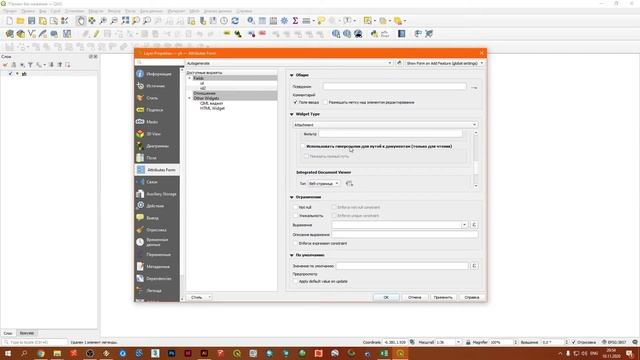The width and height of the screenshot is (640, 360).
Task: Open the Statistical Summary sigma icon
Action: (x=295, y=21)
